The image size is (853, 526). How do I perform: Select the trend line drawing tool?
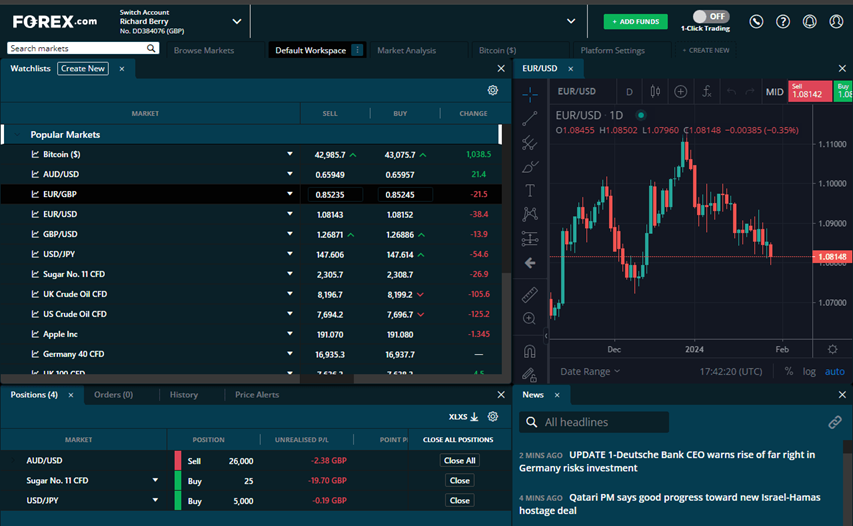coord(530,119)
